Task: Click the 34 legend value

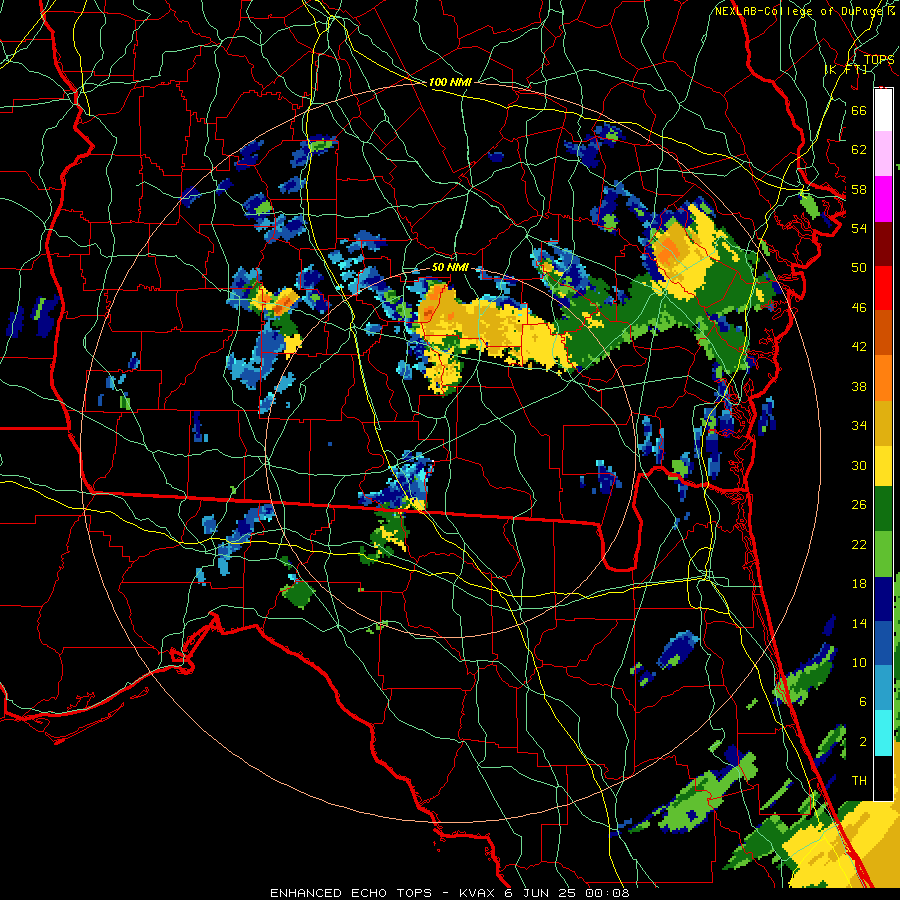Action: pos(859,426)
